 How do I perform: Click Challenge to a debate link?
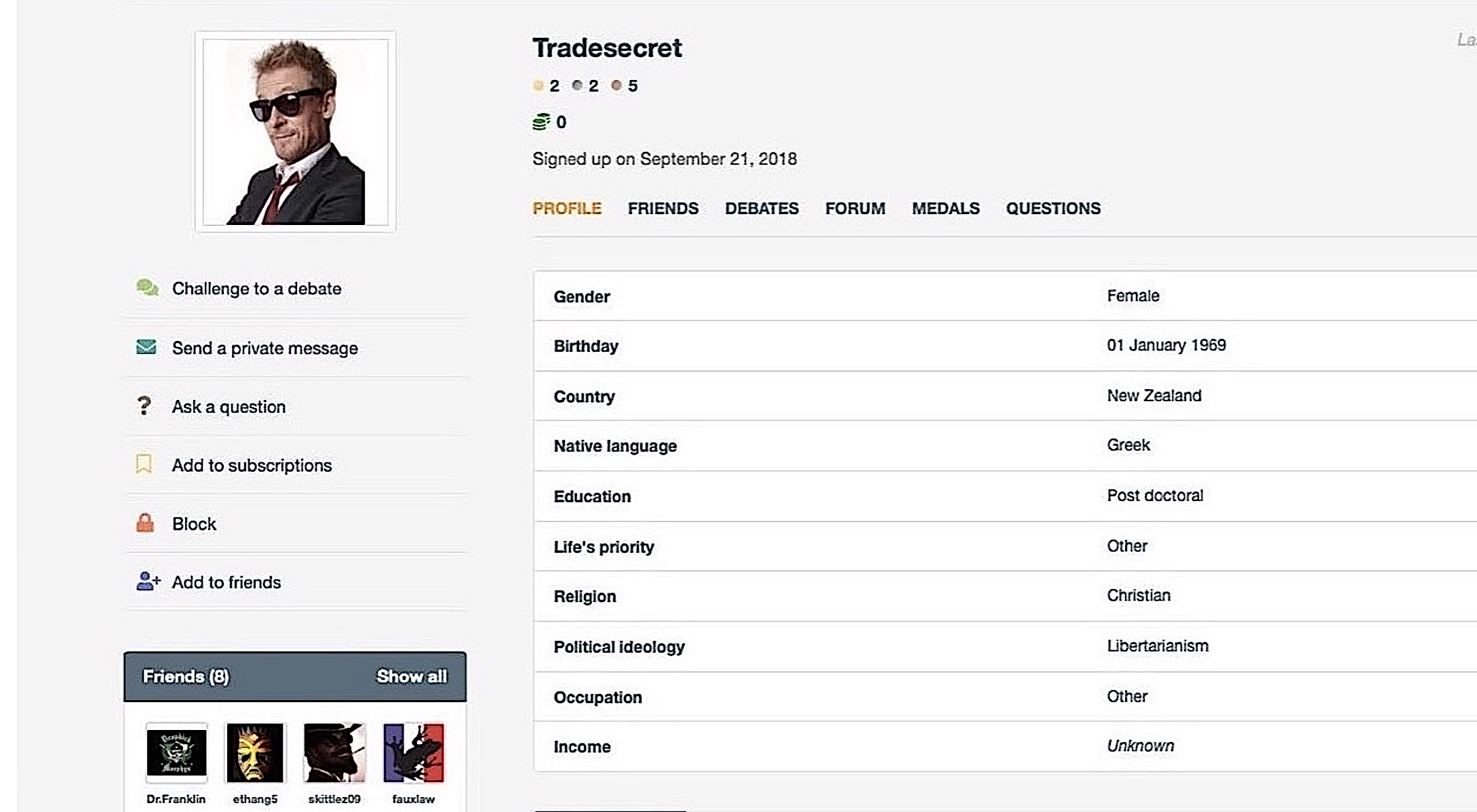pos(256,289)
